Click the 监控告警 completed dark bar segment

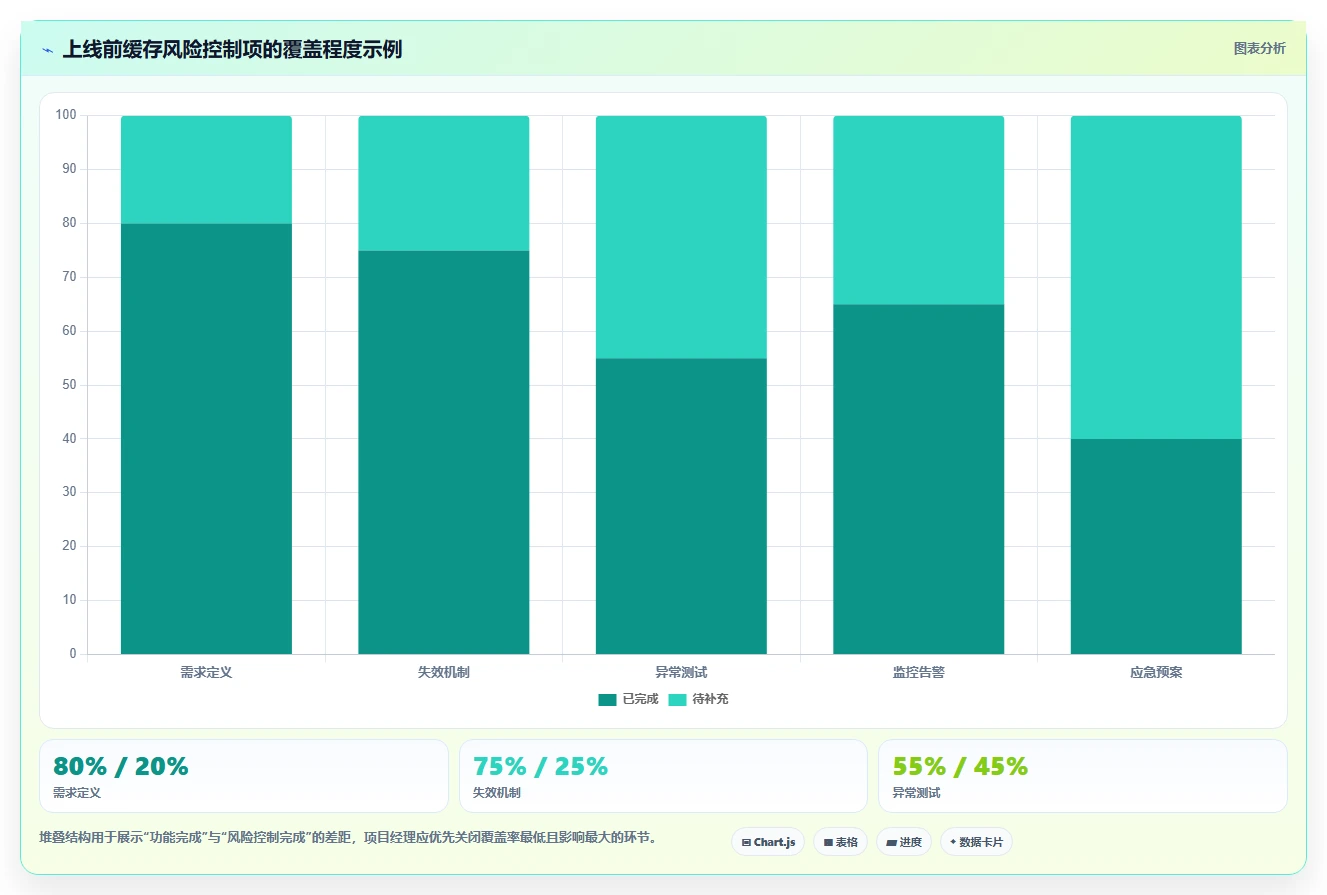[x=919, y=479]
